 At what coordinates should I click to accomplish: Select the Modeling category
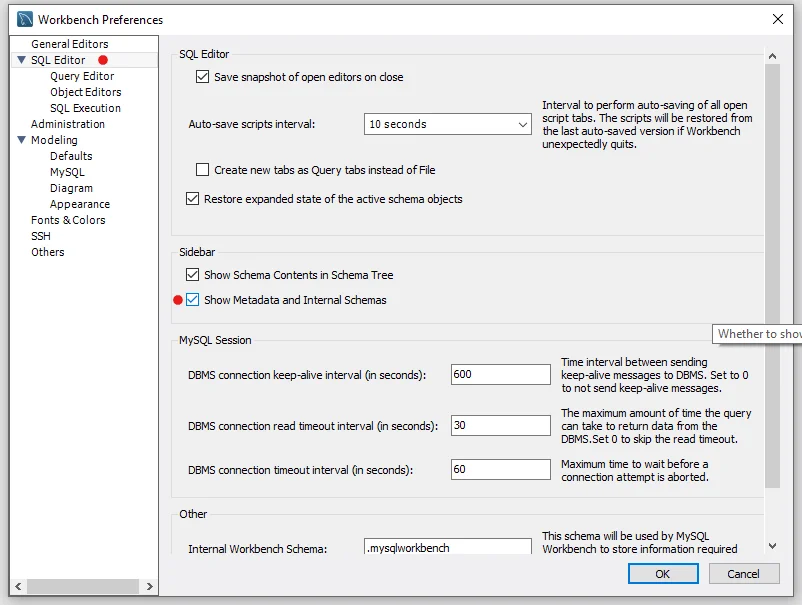click(54, 140)
